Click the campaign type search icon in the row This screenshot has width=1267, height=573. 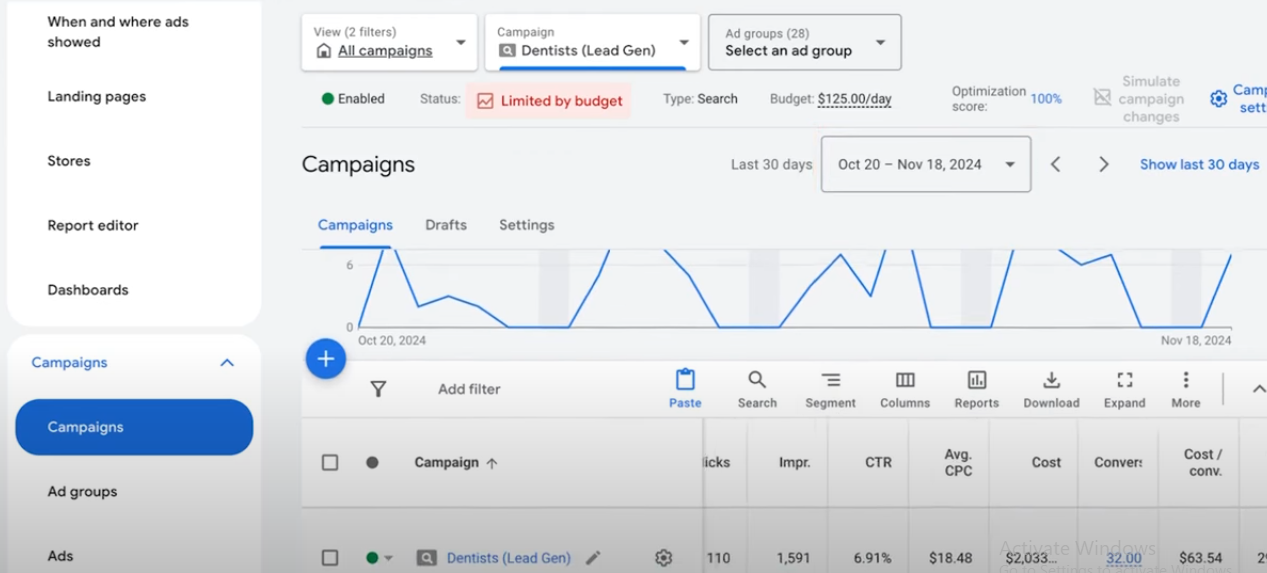coord(426,558)
